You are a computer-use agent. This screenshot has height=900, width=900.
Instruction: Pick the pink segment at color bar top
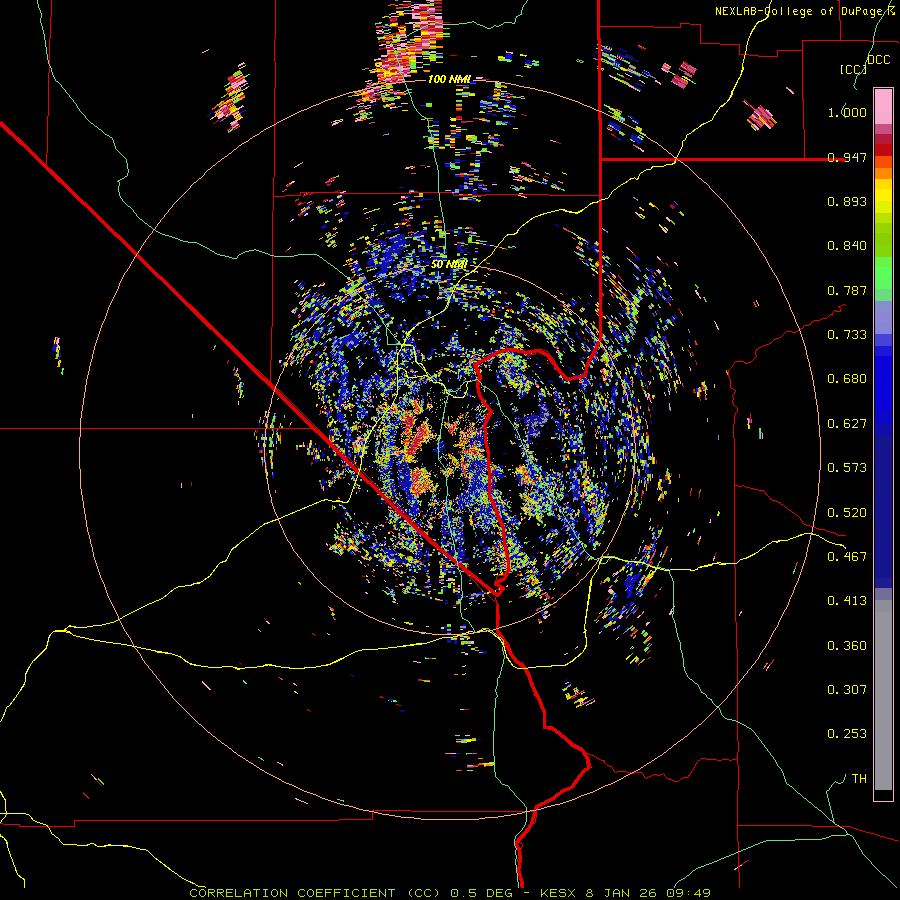883,107
